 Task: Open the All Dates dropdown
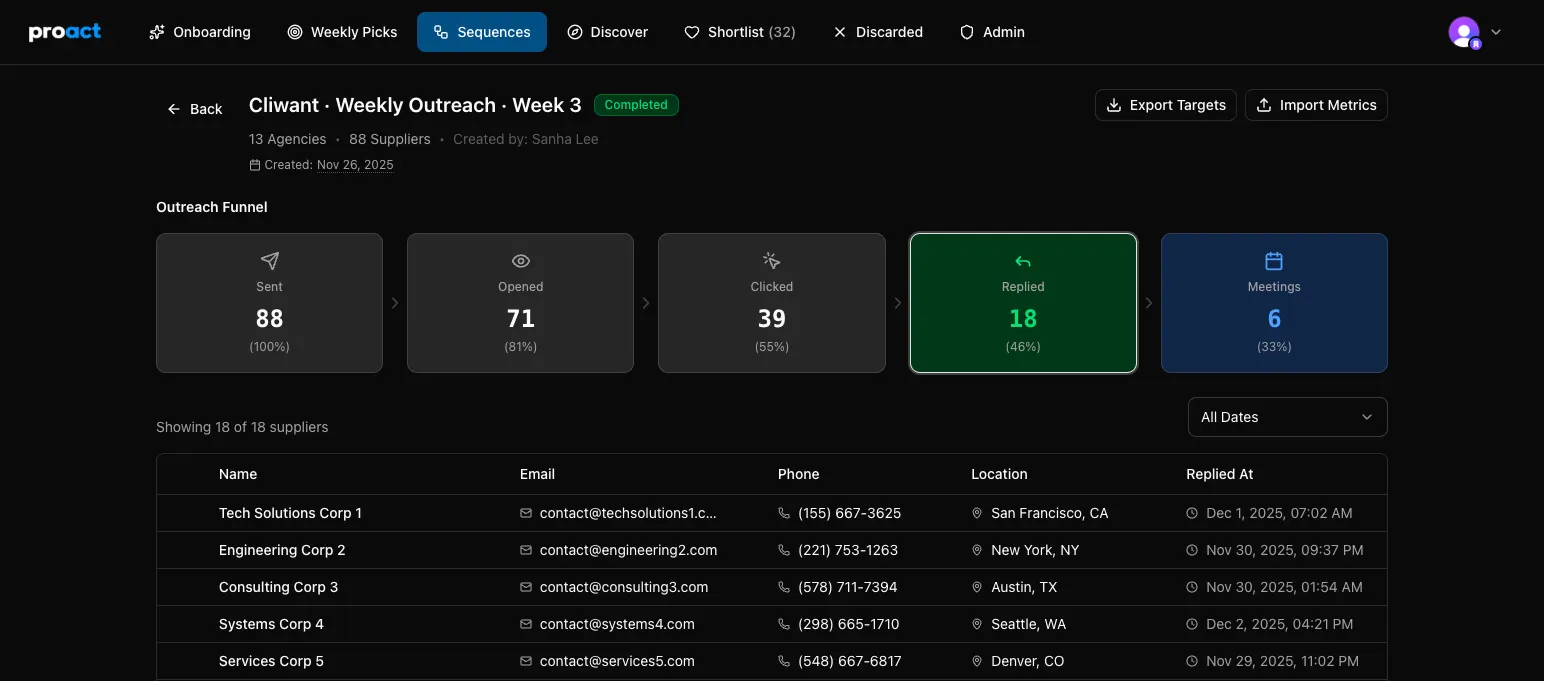[x=1287, y=417]
